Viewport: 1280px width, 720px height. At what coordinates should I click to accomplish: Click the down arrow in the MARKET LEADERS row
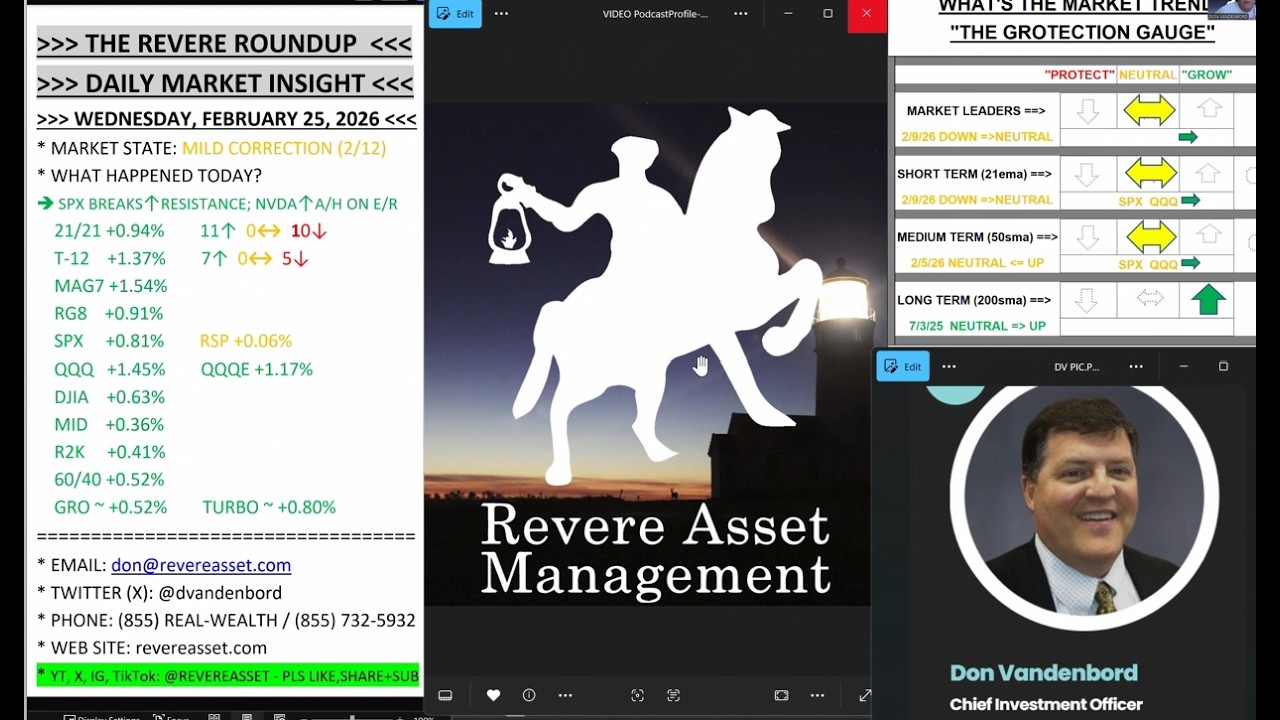pos(1087,111)
